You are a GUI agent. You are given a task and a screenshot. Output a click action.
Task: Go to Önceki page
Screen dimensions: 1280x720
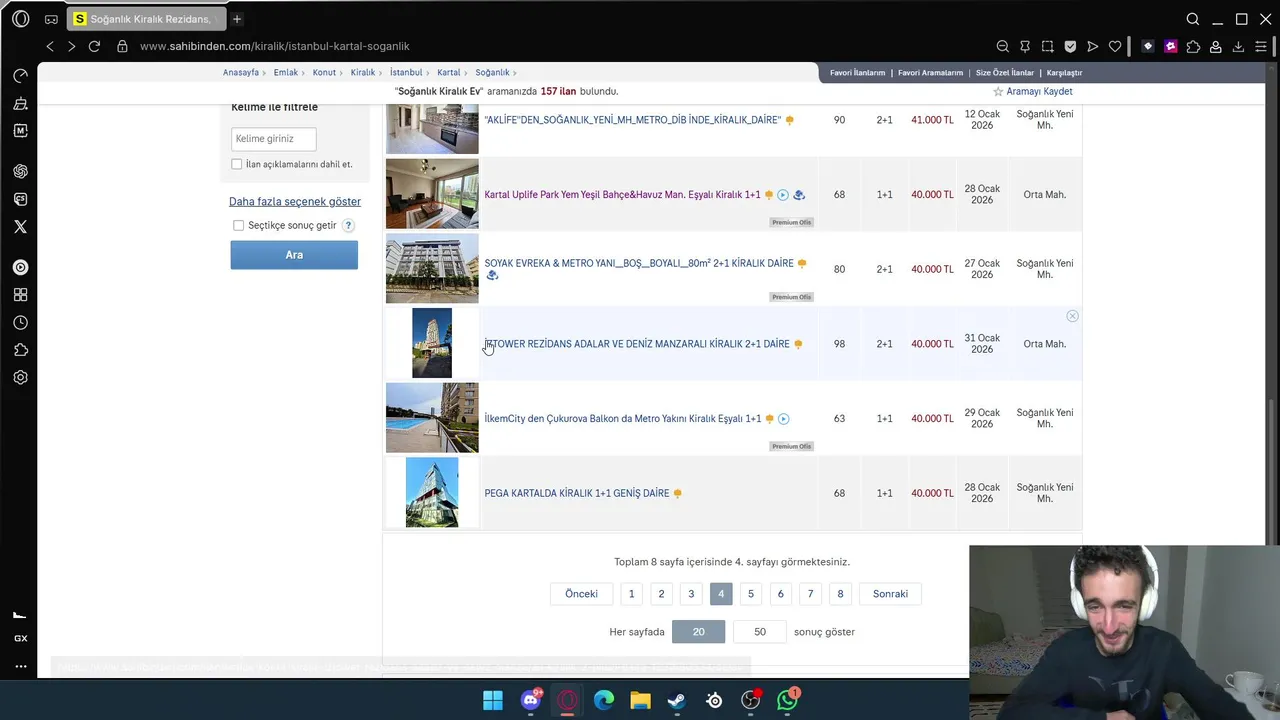[x=581, y=594]
